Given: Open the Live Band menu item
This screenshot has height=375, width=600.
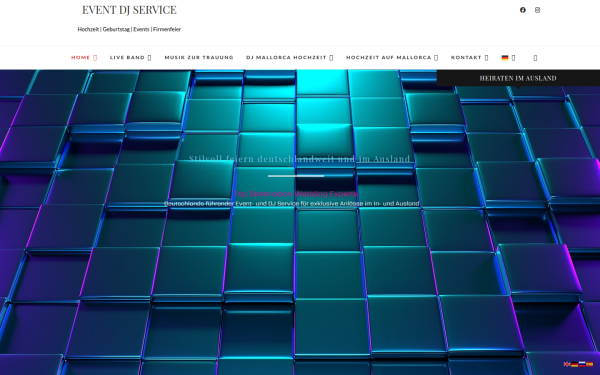Looking at the screenshot, I should pos(127,57).
